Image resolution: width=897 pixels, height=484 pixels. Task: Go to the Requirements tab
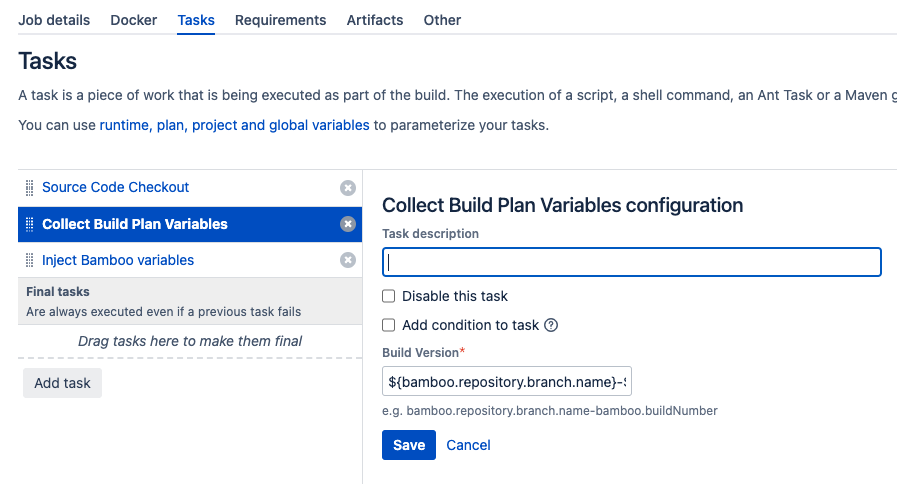point(280,20)
